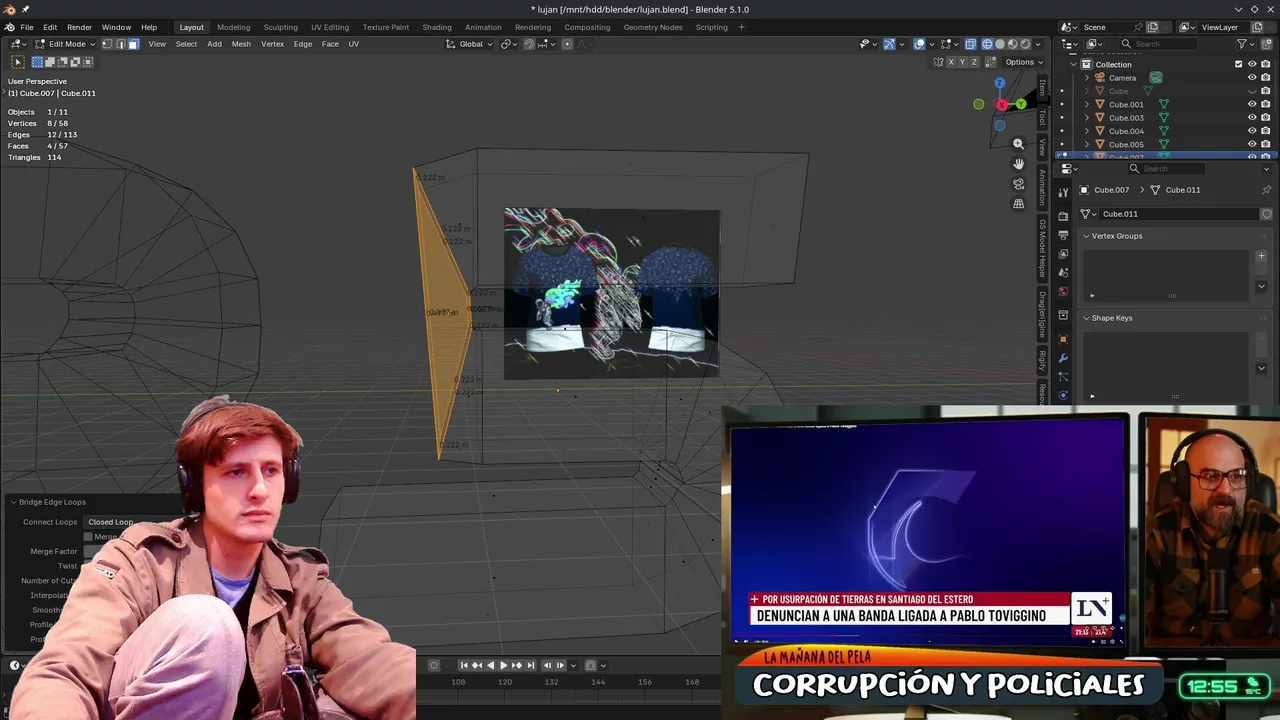Select face select mode icon
1280x720 pixels.
(x=133, y=44)
